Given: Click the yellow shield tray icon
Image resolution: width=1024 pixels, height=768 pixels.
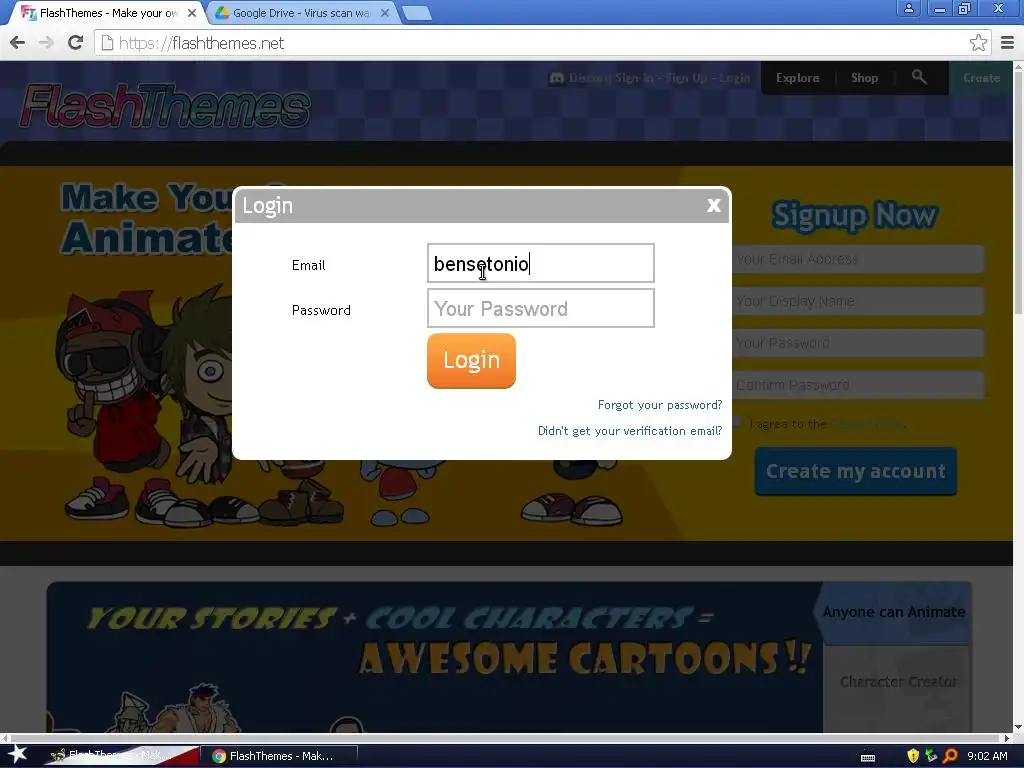Looking at the screenshot, I should [x=912, y=756].
